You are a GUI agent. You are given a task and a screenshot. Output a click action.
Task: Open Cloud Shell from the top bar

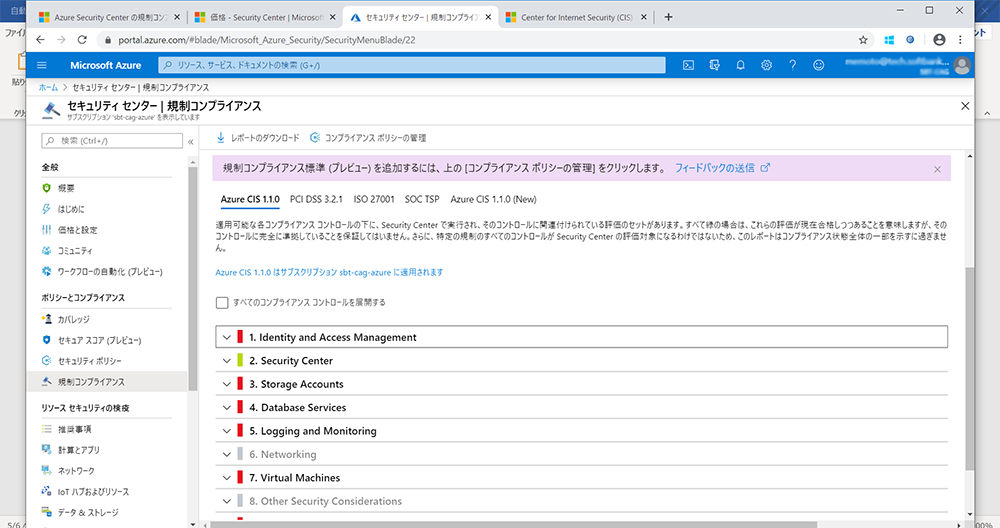point(688,65)
